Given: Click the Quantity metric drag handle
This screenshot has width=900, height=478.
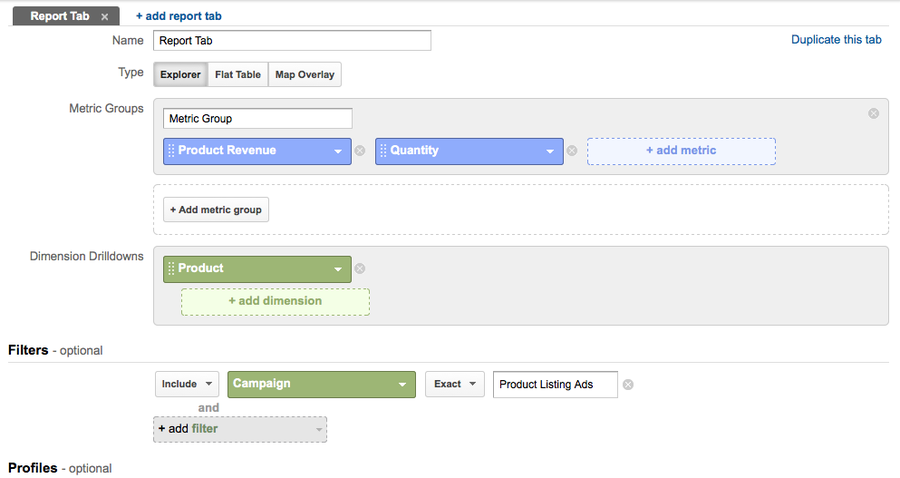Looking at the screenshot, I should 383,151.
